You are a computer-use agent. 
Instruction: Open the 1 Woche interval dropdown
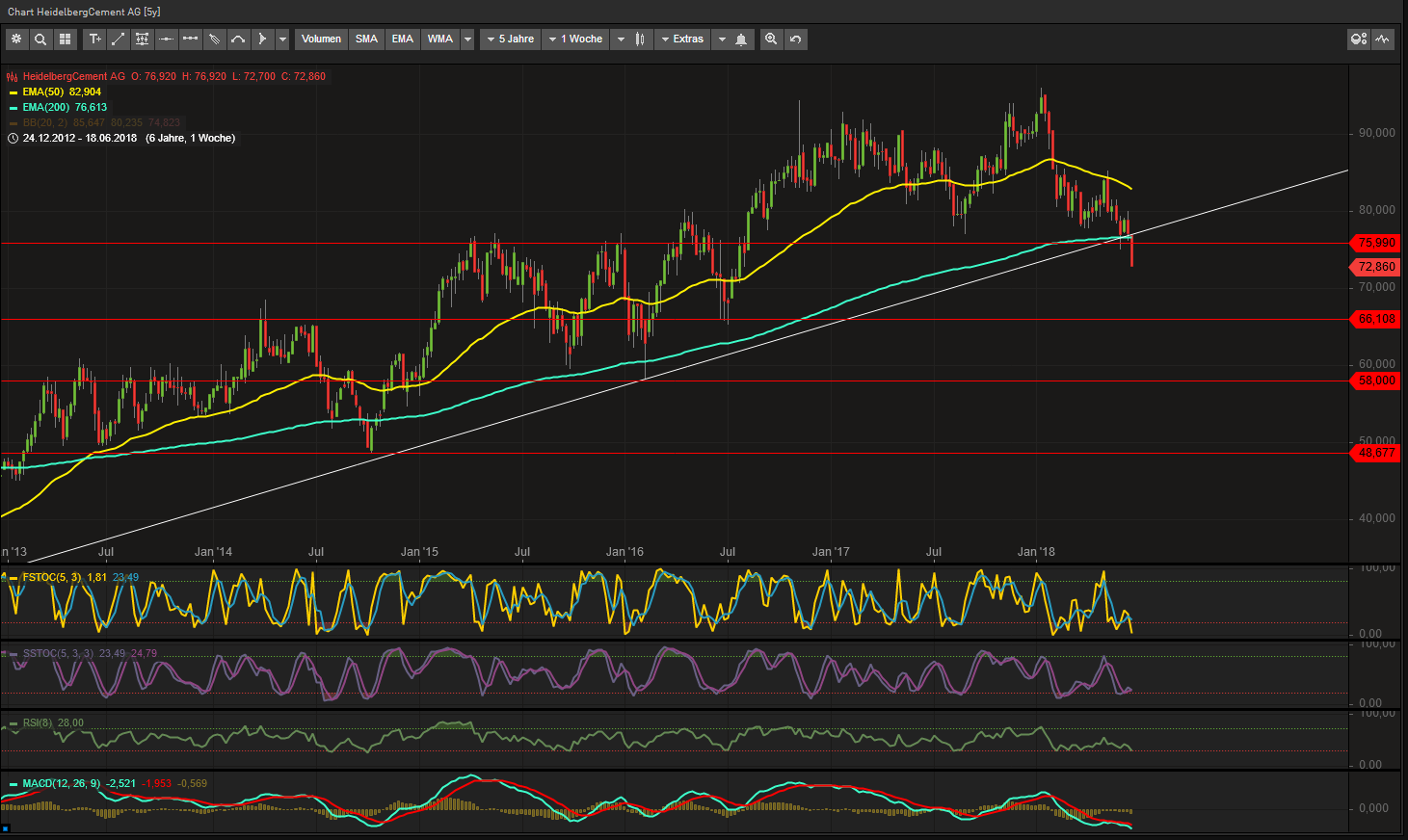[575, 39]
